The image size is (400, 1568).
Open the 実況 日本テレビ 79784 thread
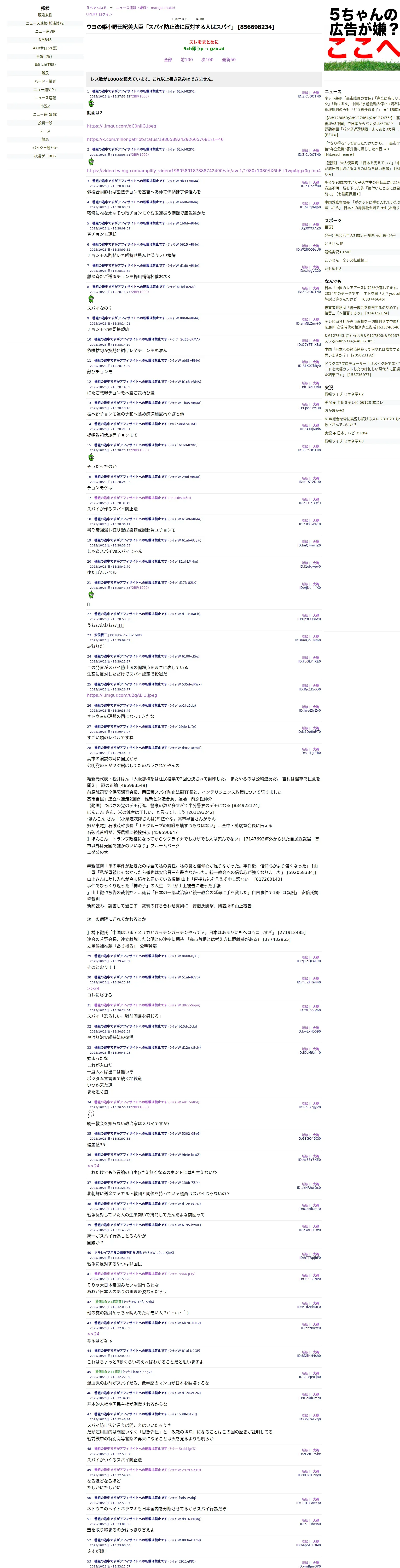pyautogui.click(x=346, y=433)
